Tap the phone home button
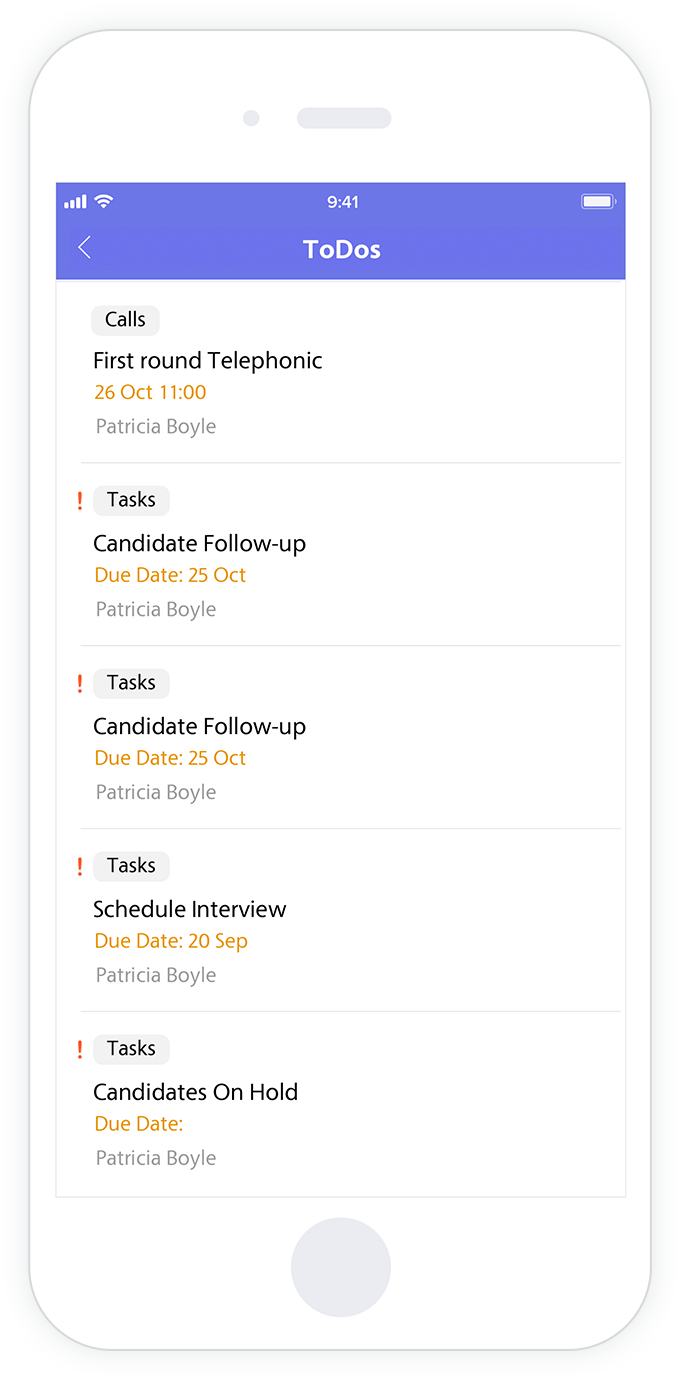 click(341, 1267)
